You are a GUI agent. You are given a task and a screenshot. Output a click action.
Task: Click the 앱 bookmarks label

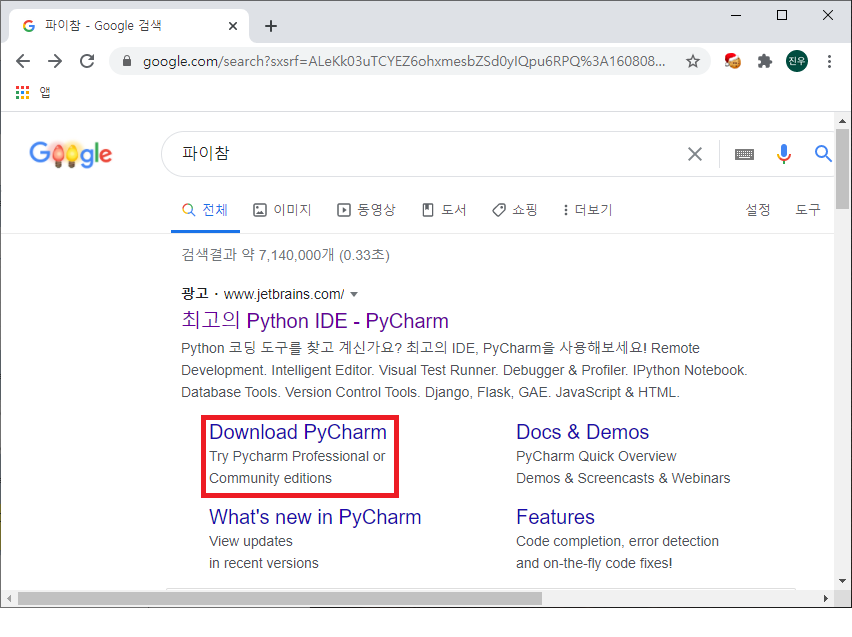pyautogui.click(x=45, y=92)
